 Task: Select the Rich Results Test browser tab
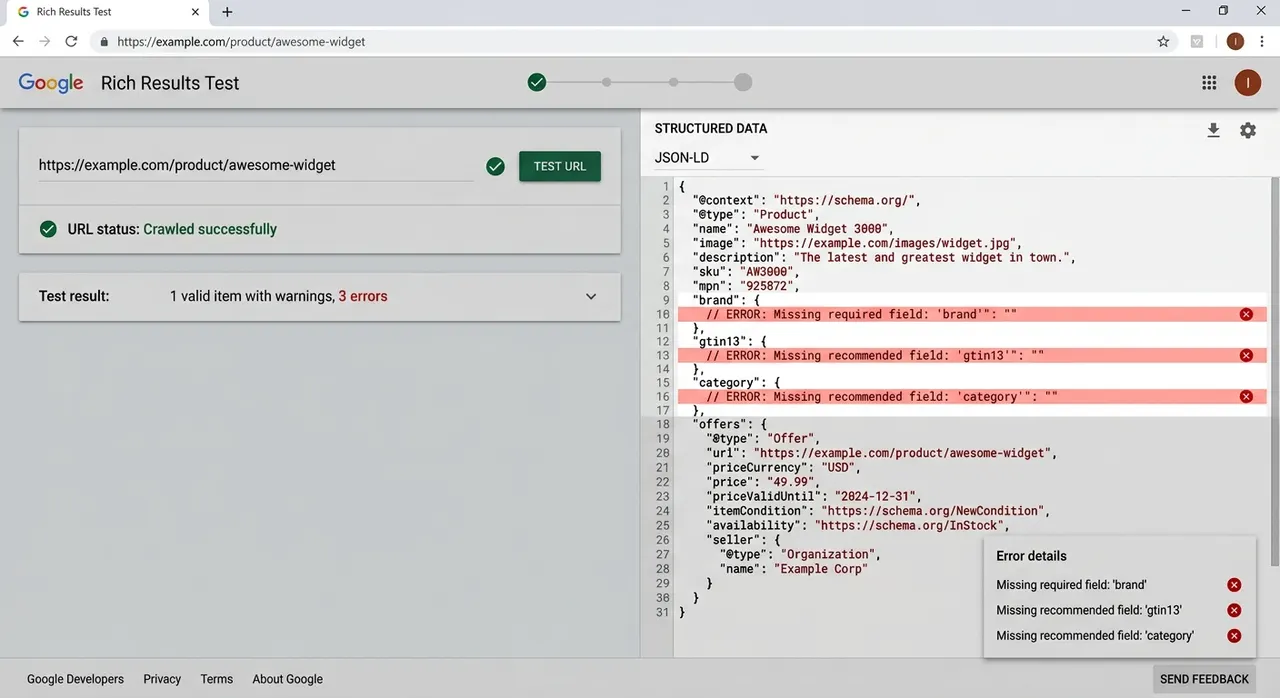pyautogui.click(x=110, y=12)
